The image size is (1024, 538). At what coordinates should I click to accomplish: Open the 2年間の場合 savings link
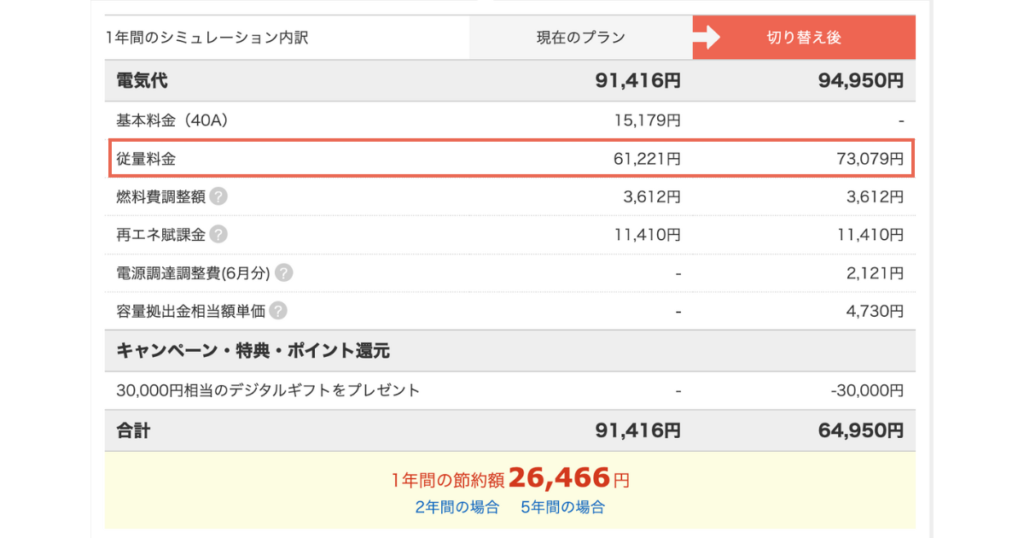pos(457,507)
